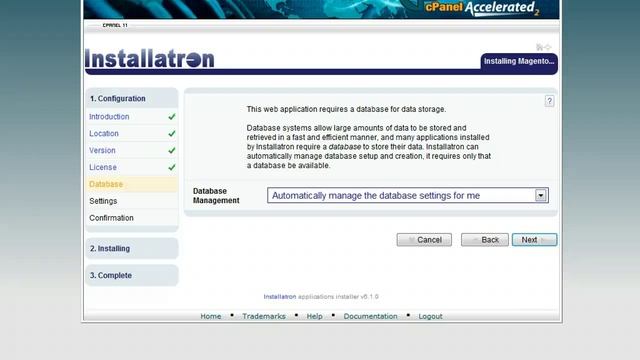Click the CPANEL 11 label
The width and height of the screenshot is (640, 360).
pyautogui.click(x=115, y=25)
